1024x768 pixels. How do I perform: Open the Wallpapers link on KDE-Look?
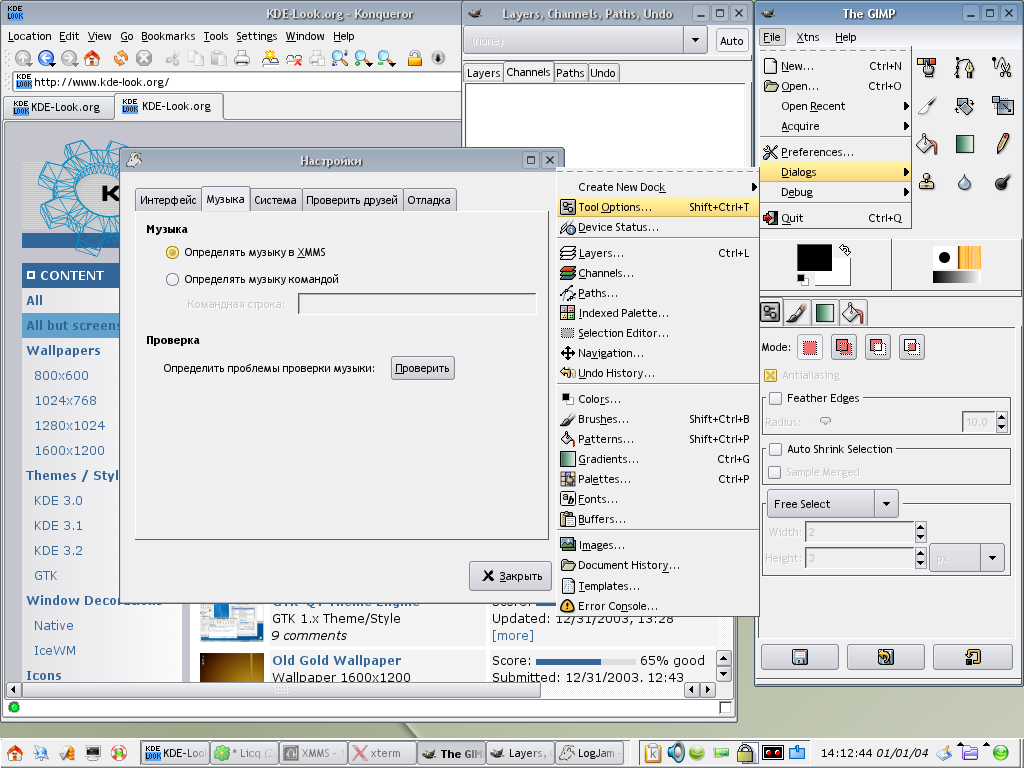pyautogui.click(x=63, y=350)
